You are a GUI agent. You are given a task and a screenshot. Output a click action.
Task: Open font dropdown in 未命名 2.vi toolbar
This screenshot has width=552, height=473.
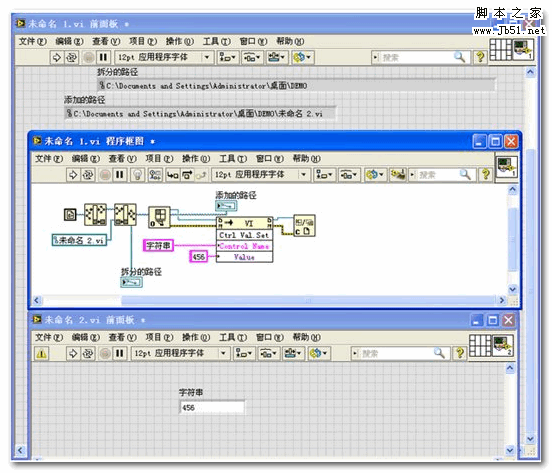coord(180,353)
